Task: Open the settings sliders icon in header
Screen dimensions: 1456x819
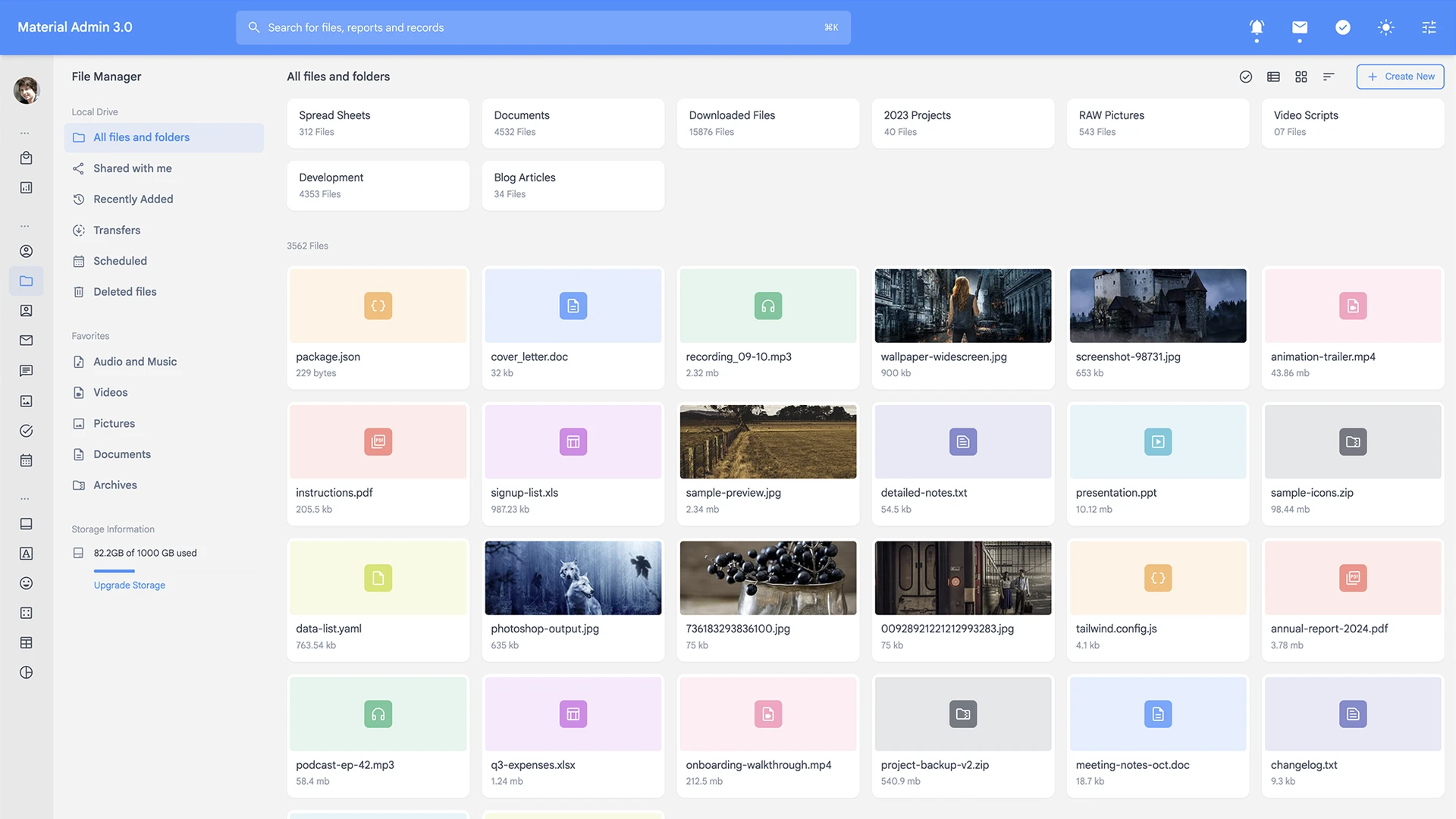Action: point(1429,27)
